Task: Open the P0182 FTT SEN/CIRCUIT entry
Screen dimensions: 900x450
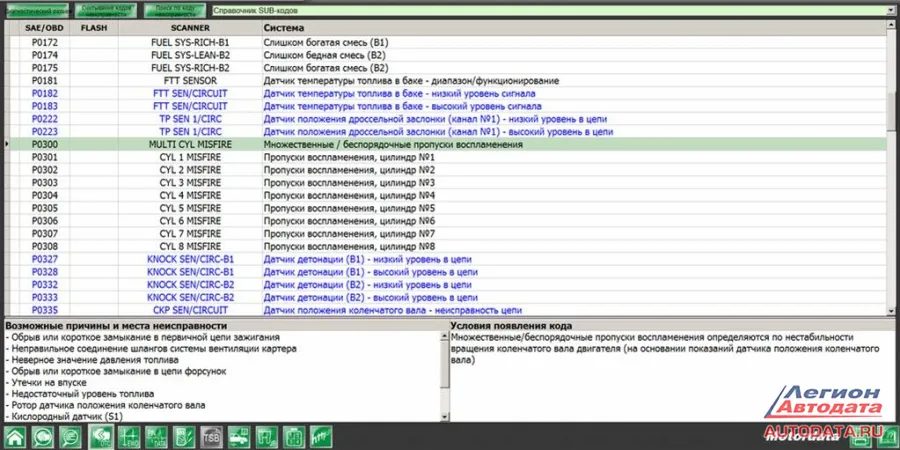Action: [x=190, y=93]
